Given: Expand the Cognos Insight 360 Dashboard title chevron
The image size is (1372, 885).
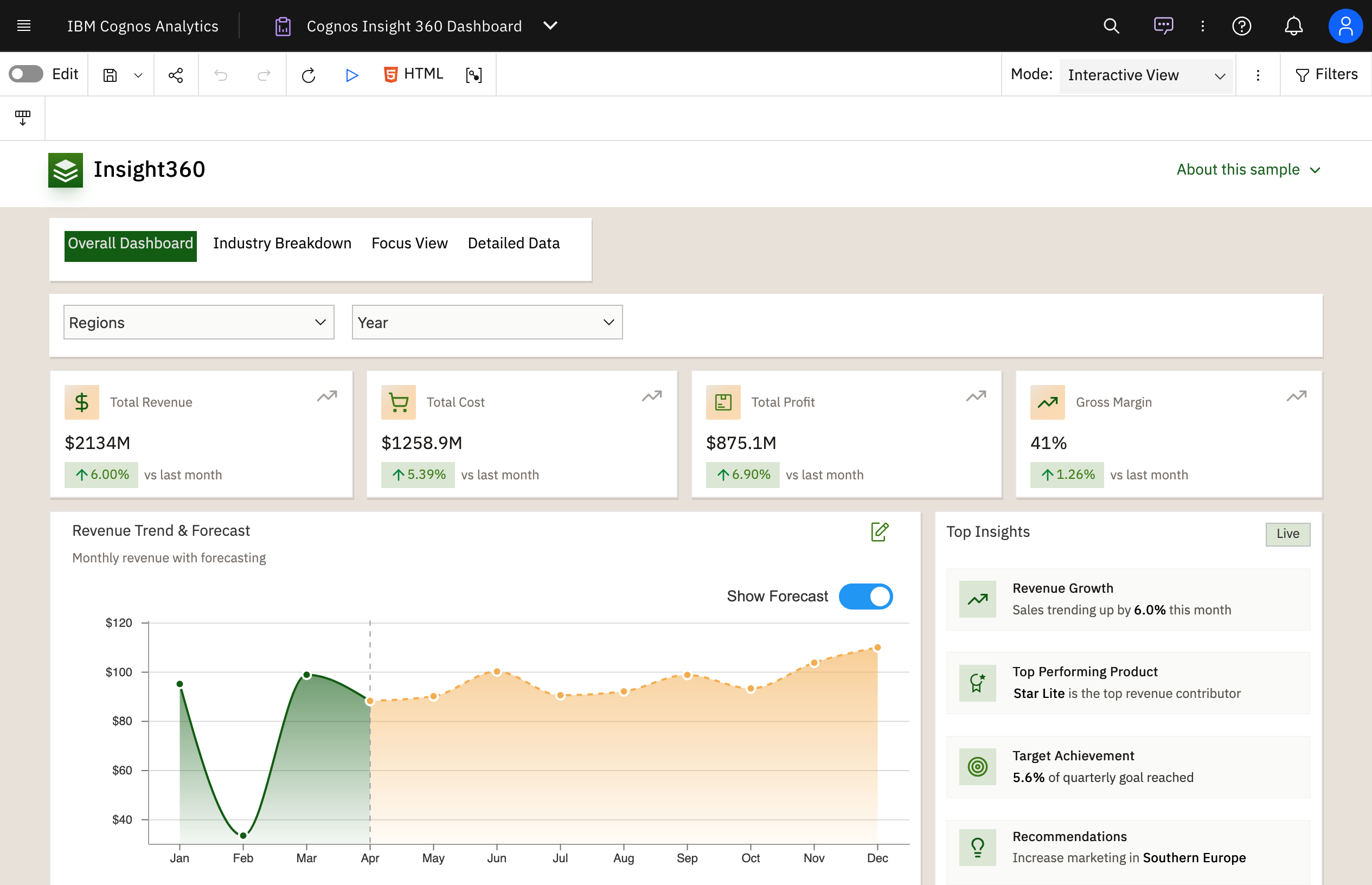Looking at the screenshot, I should click(x=550, y=26).
